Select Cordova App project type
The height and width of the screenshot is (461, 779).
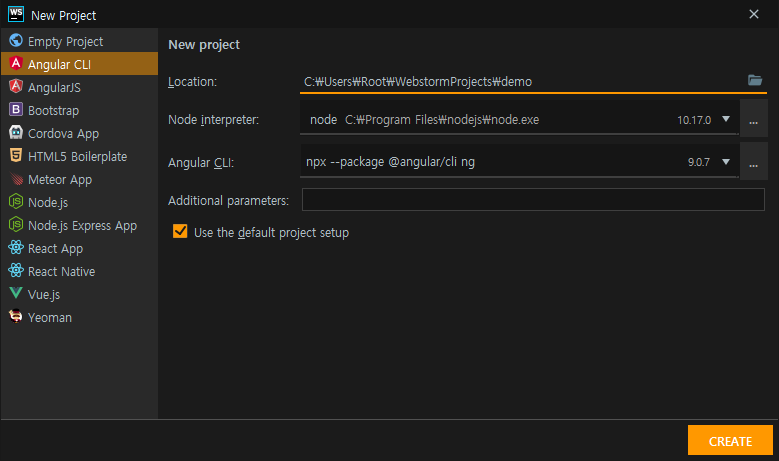click(x=79, y=133)
